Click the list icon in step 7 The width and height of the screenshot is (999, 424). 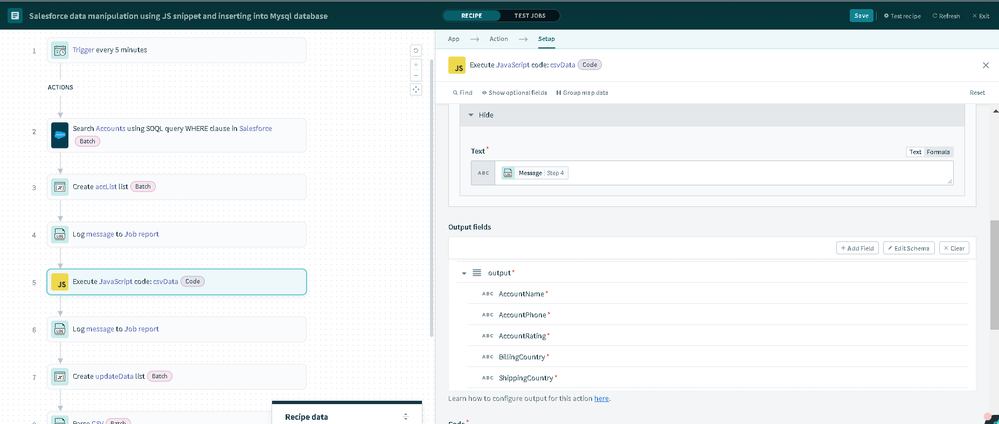pos(60,376)
